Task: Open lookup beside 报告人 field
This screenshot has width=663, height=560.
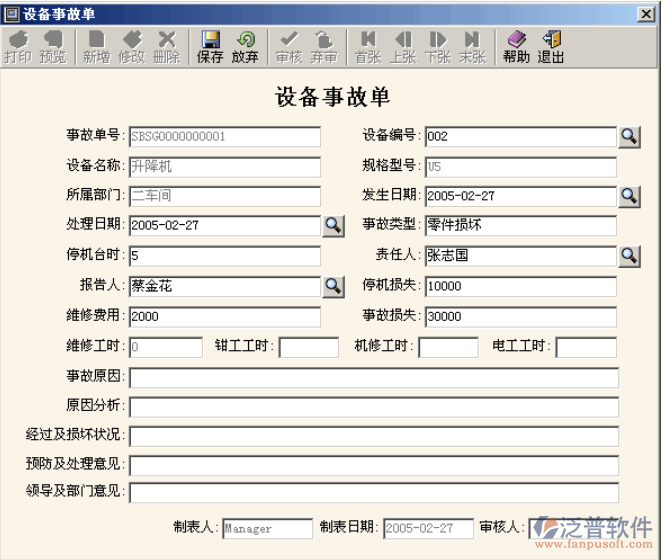Action: tap(333, 287)
